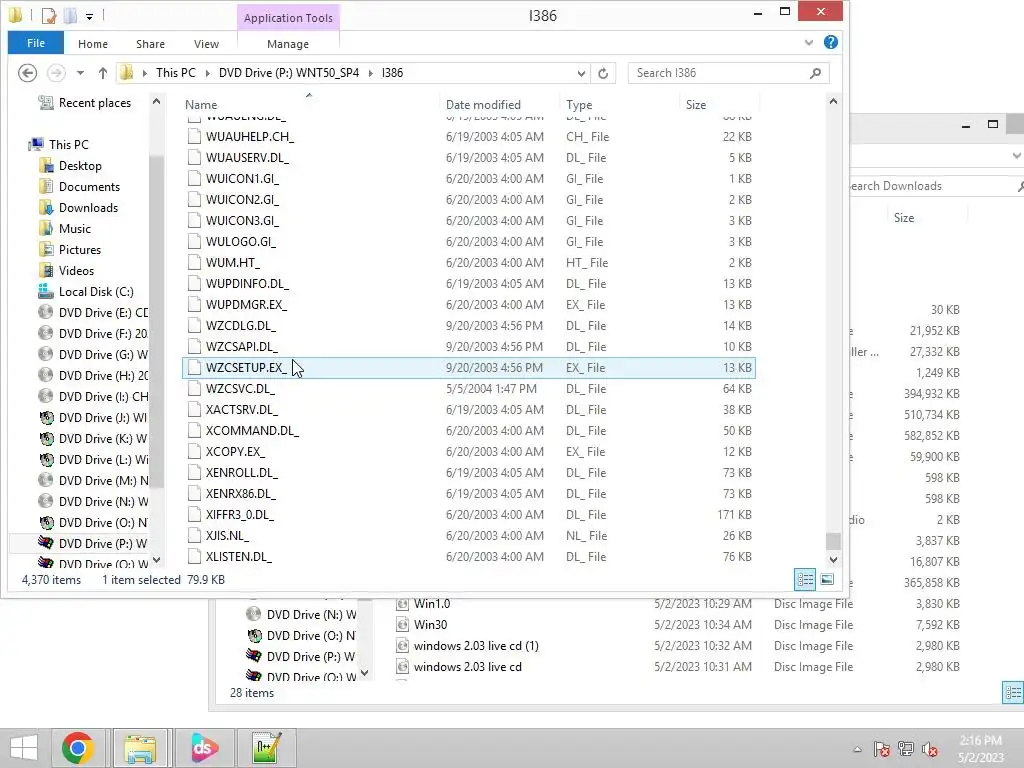Click This PC in the address breadcrumb

[176, 73]
